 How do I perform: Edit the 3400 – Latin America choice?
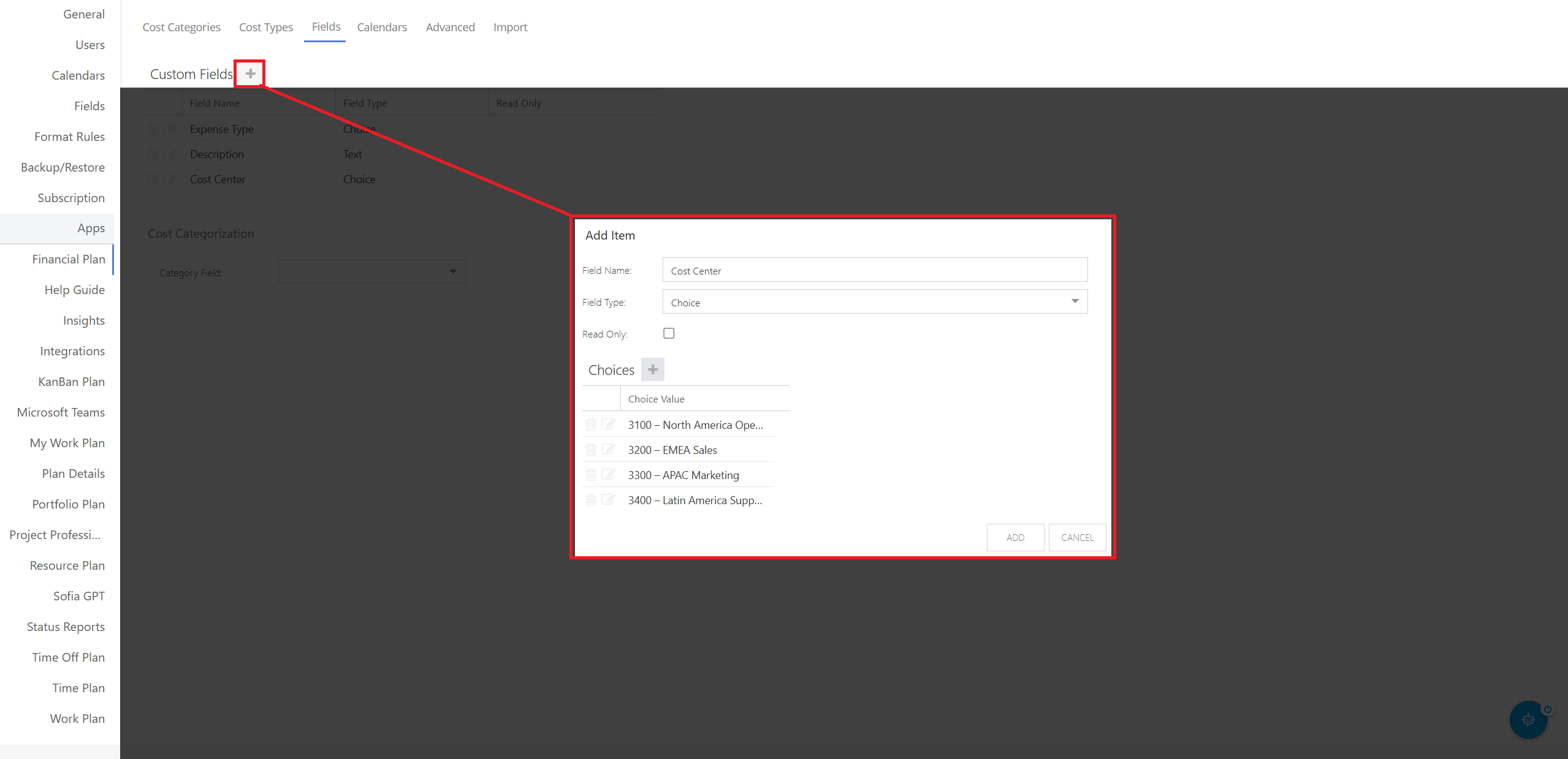608,500
